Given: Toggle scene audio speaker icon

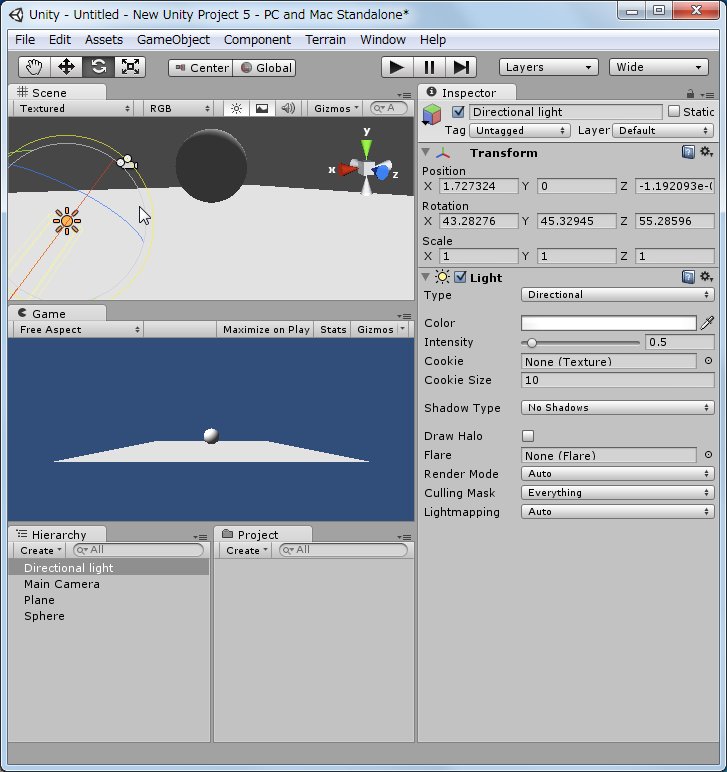Looking at the screenshot, I should click(288, 108).
